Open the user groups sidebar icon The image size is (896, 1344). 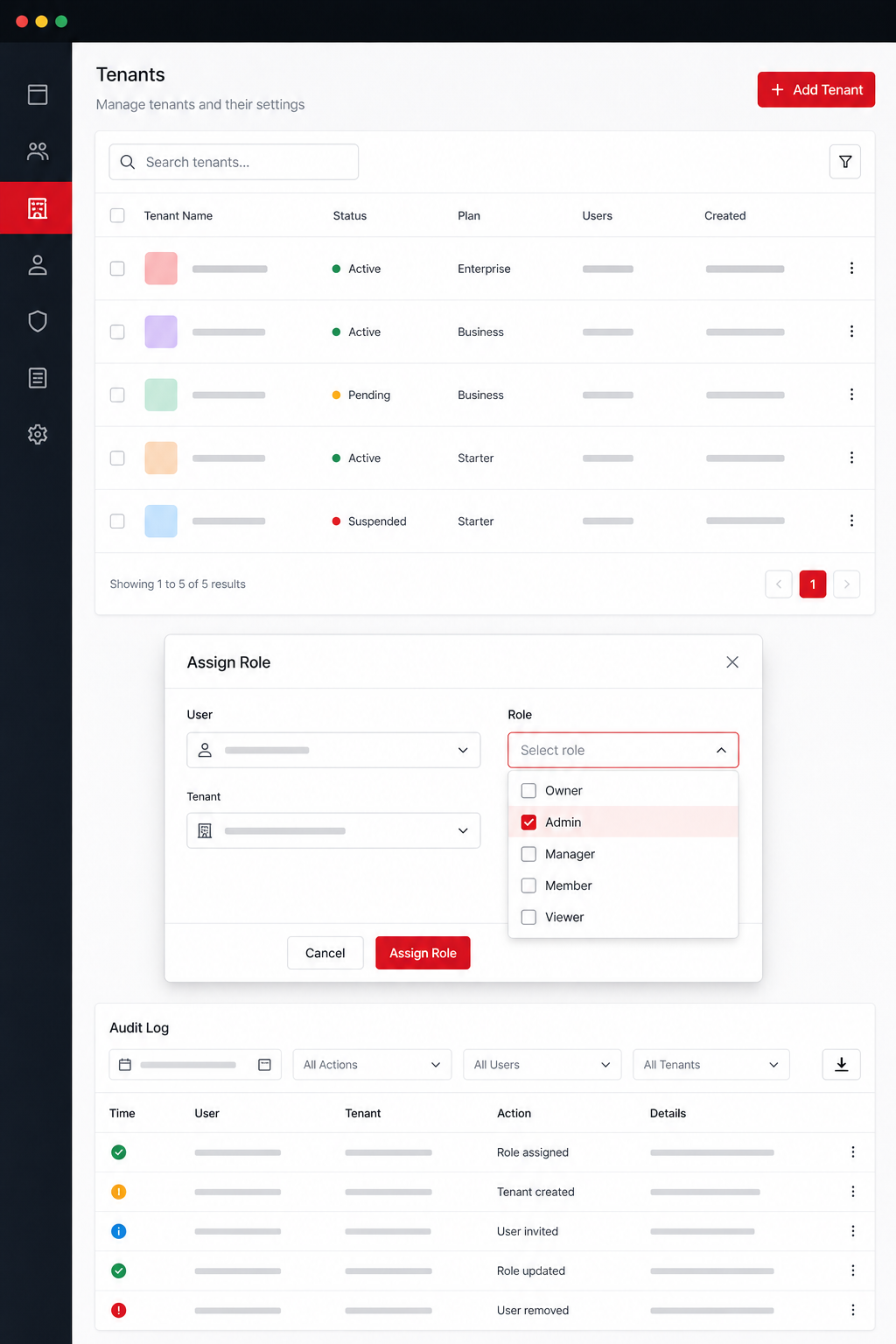(x=38, y=151)
